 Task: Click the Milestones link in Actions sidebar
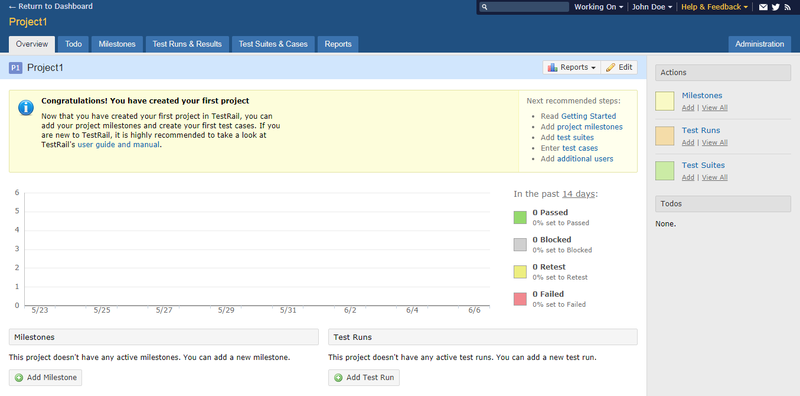(x=702, y=95)
